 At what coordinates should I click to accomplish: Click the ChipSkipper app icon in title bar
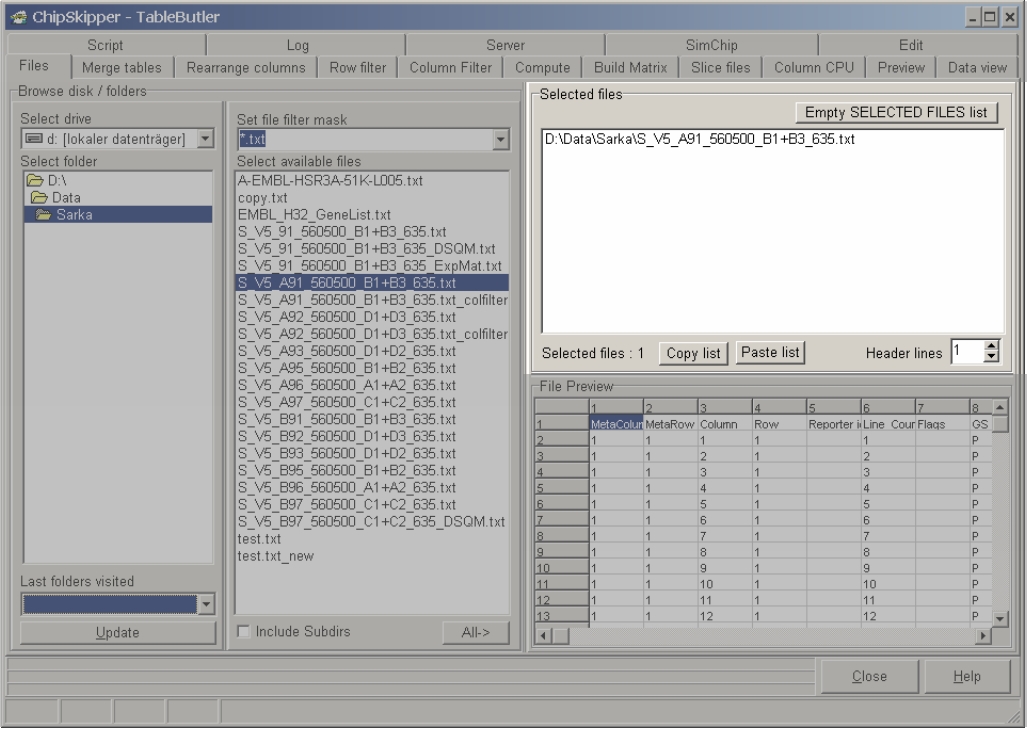(16, 17)
